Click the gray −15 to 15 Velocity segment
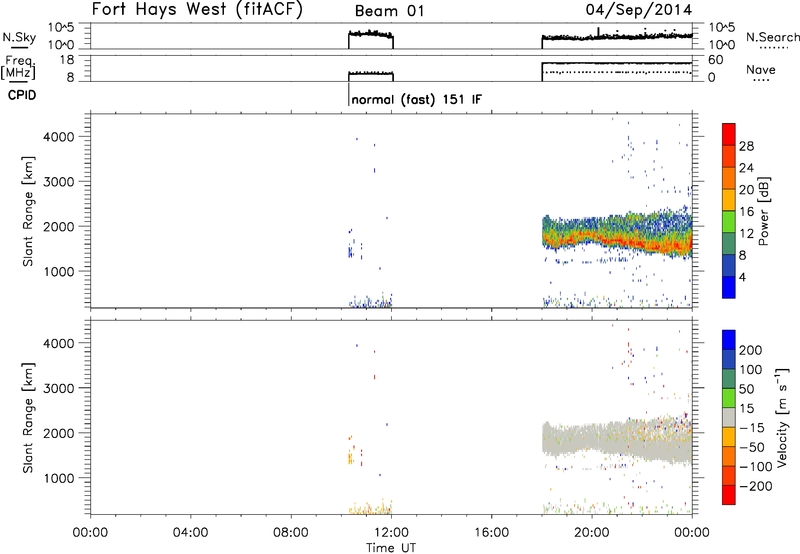The width and height of the screenshot is (800, 554). click(729, 417)
